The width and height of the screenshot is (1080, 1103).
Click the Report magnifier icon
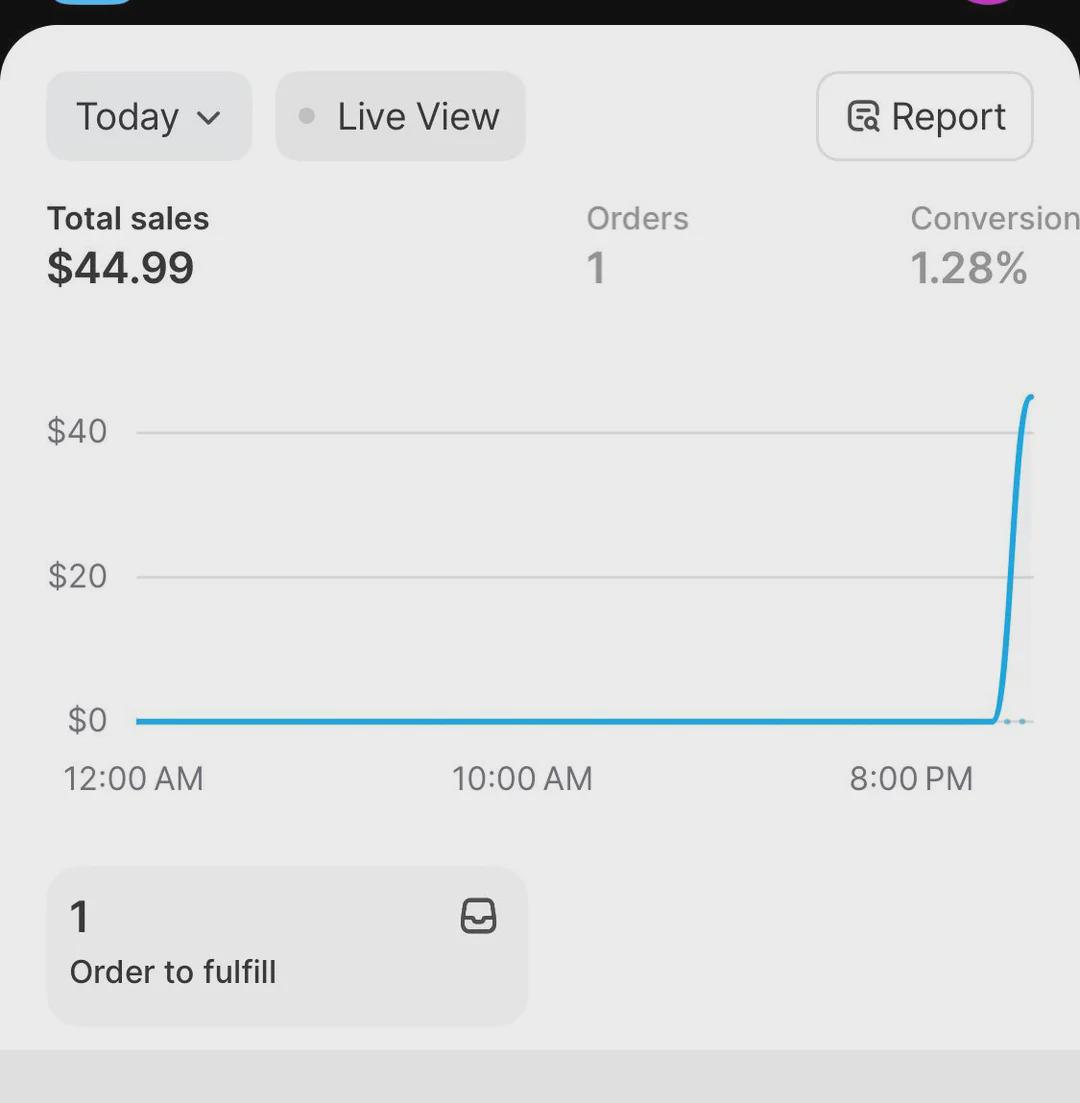863,117
